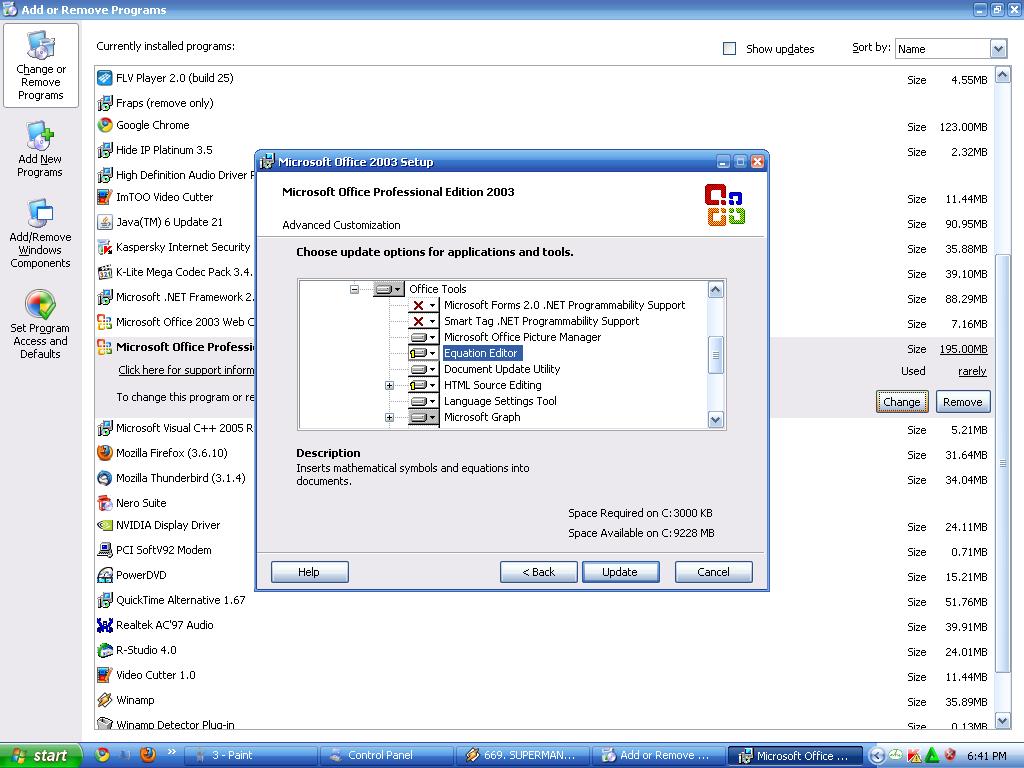Switch to 3 - Paint taskbar window
1024x768 pixels.
253,756
